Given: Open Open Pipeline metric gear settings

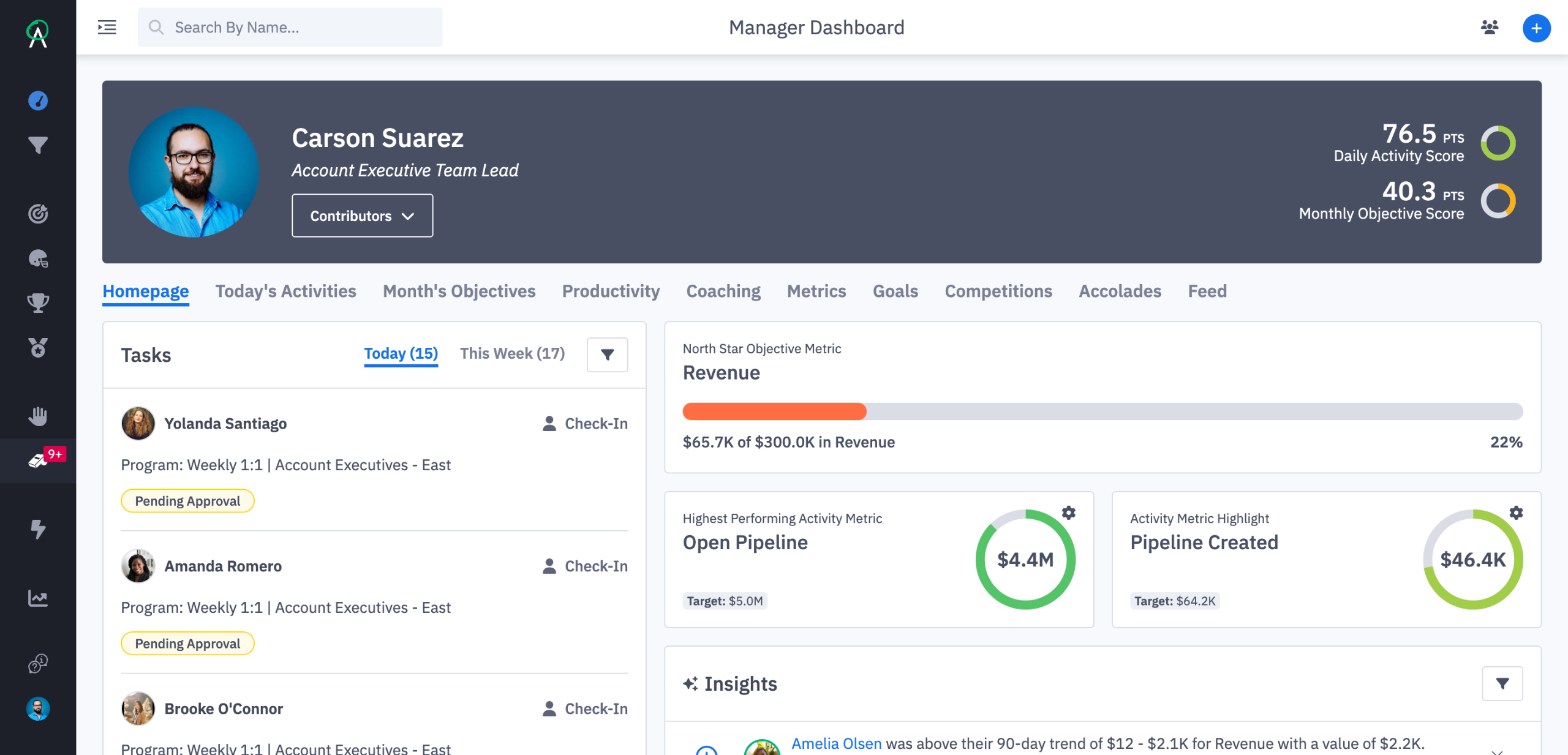Looking at the screenshot, I should coord(1068,513).
